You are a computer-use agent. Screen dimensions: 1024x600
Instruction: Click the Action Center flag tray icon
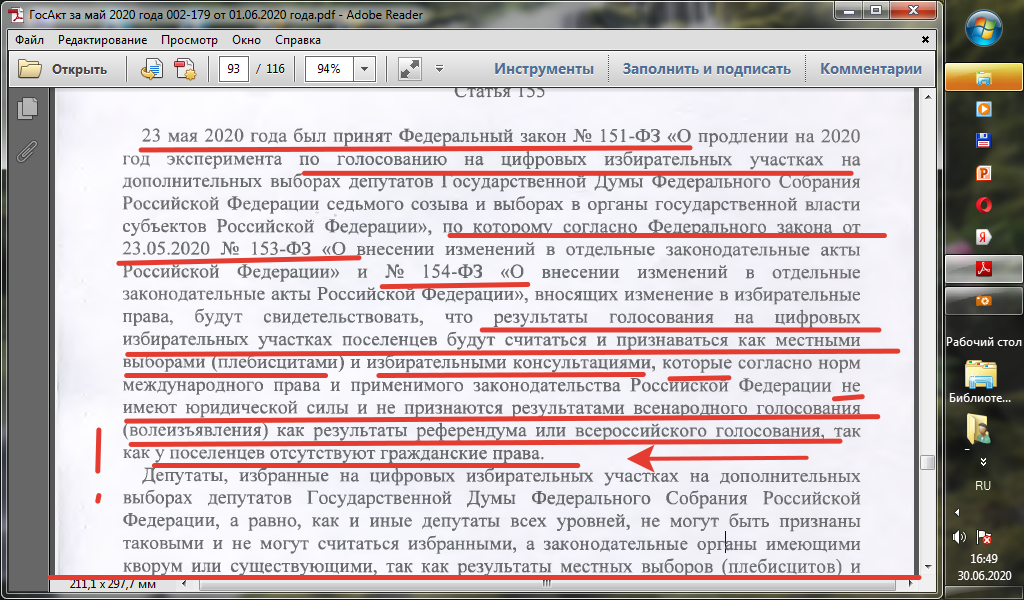point(984,537)
